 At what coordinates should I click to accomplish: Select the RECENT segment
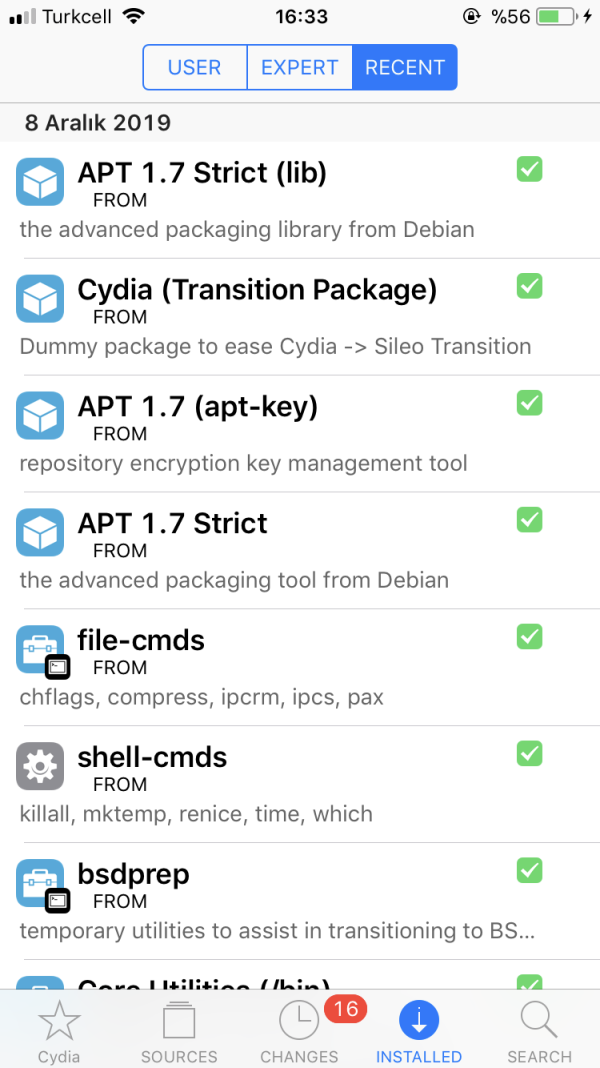coord(405,68)
